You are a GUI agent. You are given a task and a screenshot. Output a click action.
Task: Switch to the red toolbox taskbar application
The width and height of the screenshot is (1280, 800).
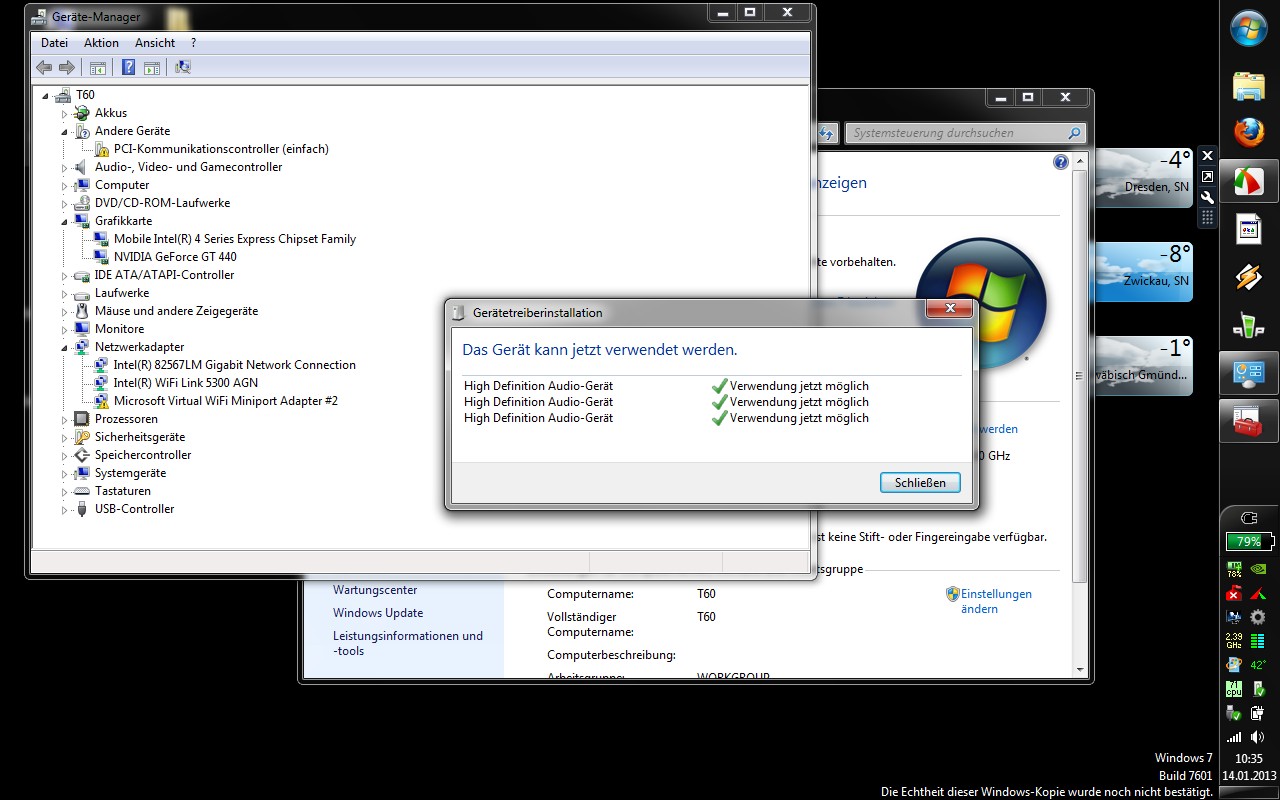coord(1249,421)
